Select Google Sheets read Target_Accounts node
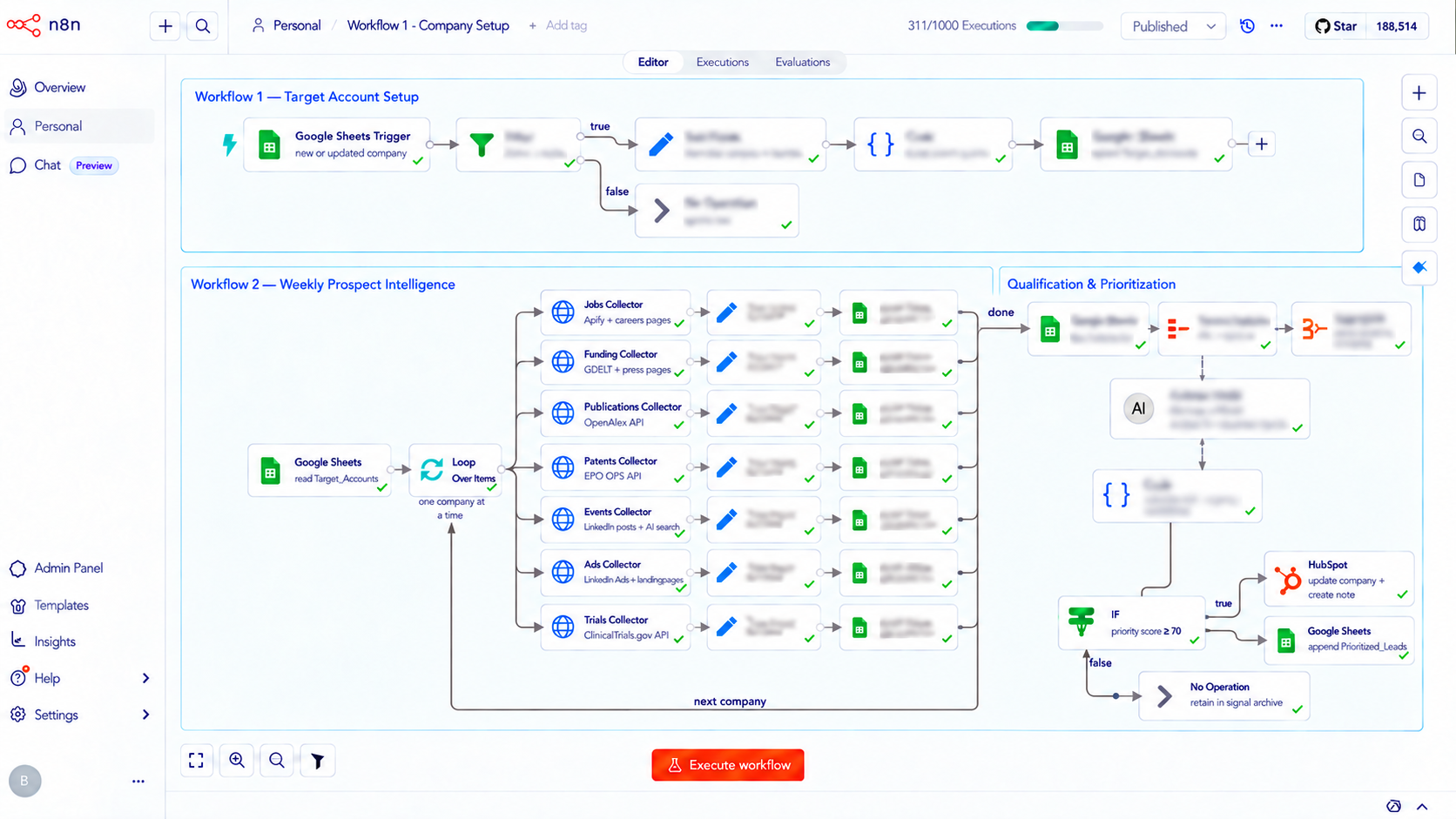 click(x=320, y=470)
